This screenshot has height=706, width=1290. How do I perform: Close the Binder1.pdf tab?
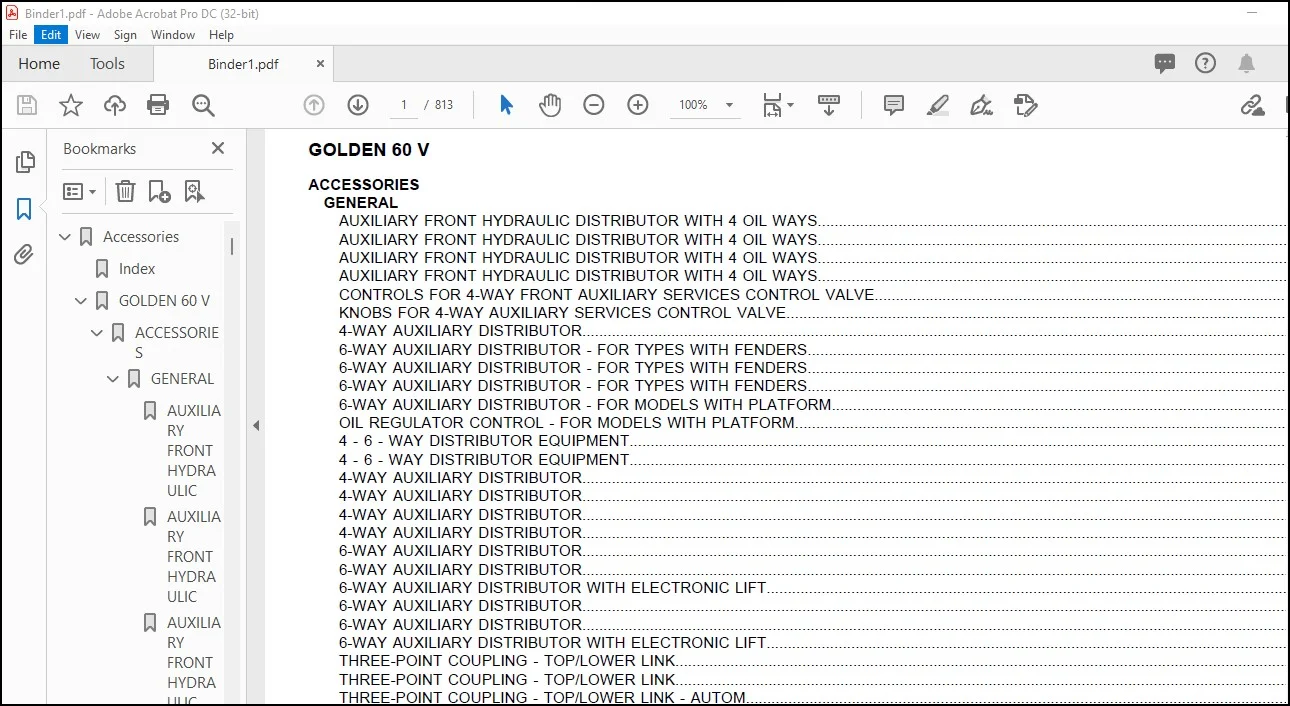coord(320,63)
